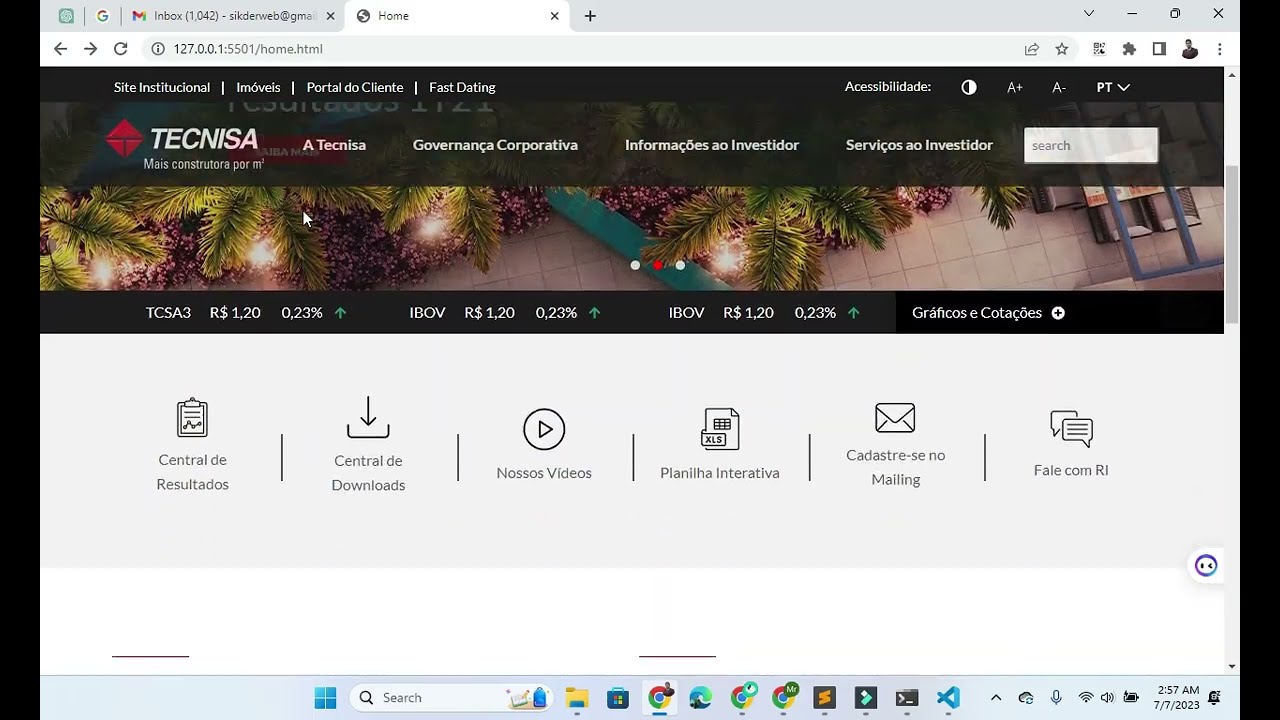Increase font size with A+

click(x=1014, y=87)
